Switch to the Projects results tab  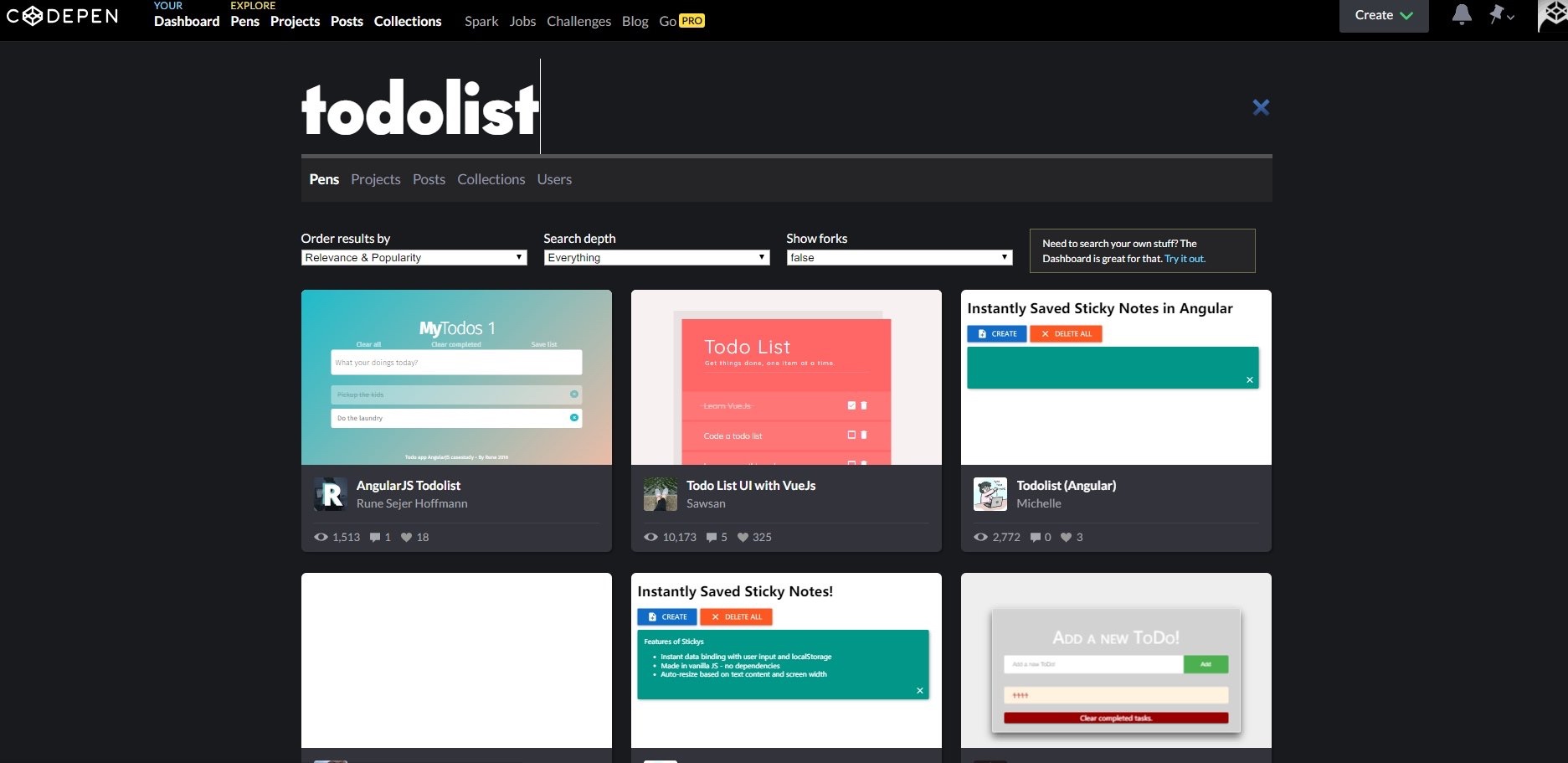376,179
